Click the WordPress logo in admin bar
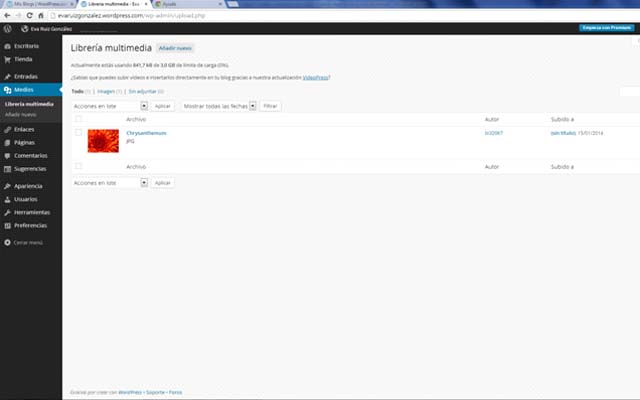 pyautogui.click(x=6, y=27)
